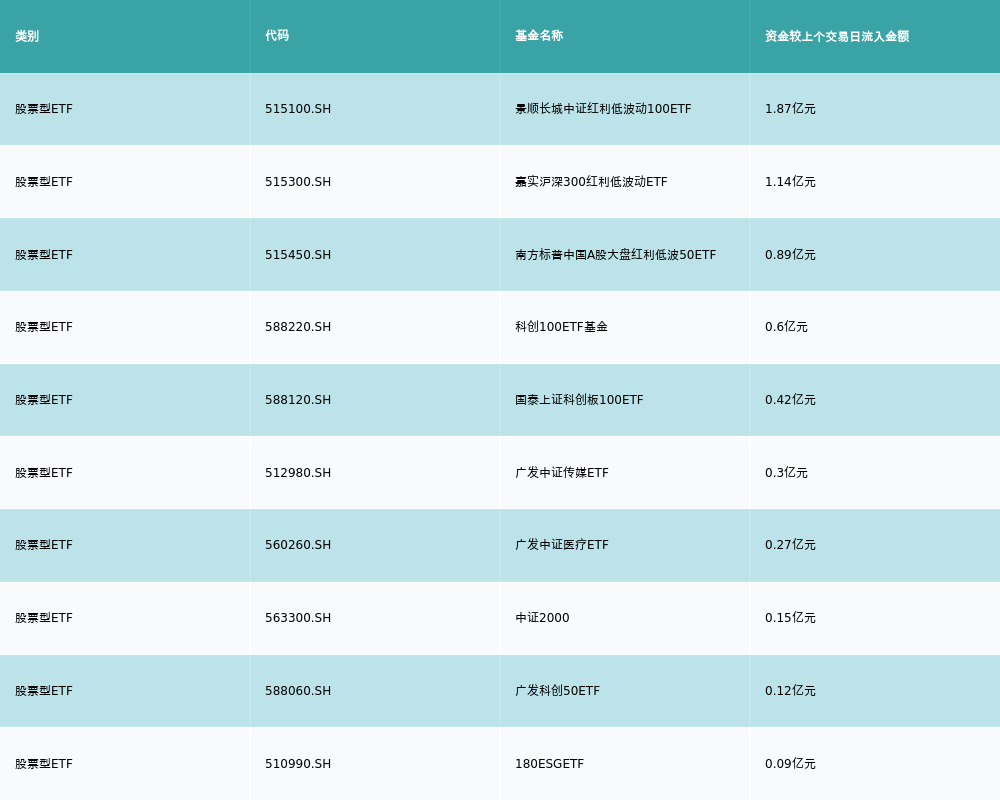Click 股票型ETF in the 510990.SH row

pos(44,764)
